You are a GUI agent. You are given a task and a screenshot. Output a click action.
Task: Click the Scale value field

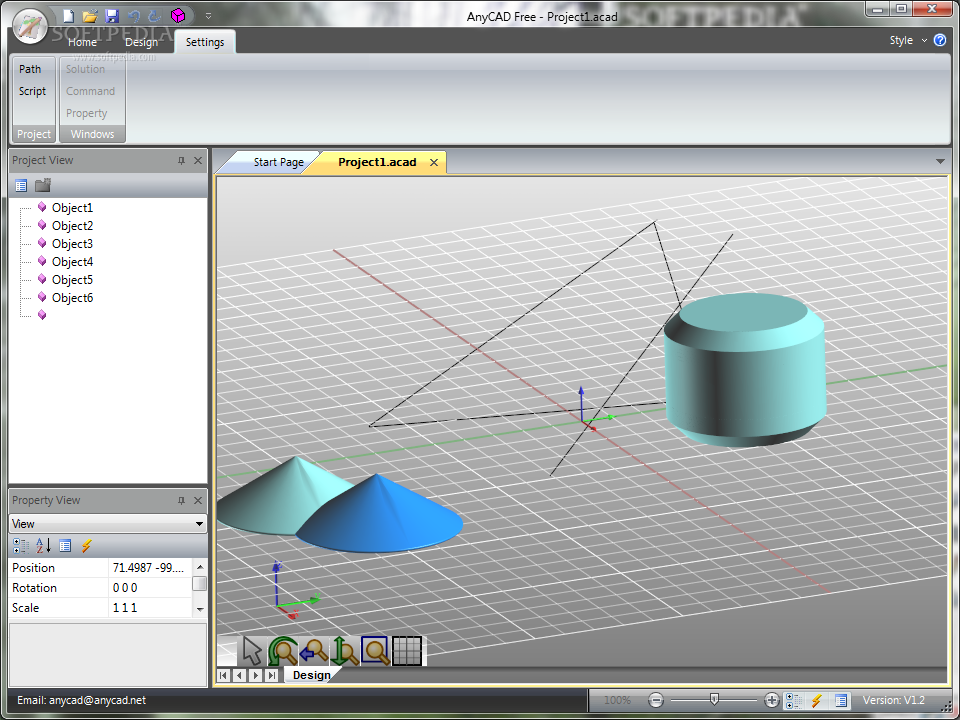(150, 608)
